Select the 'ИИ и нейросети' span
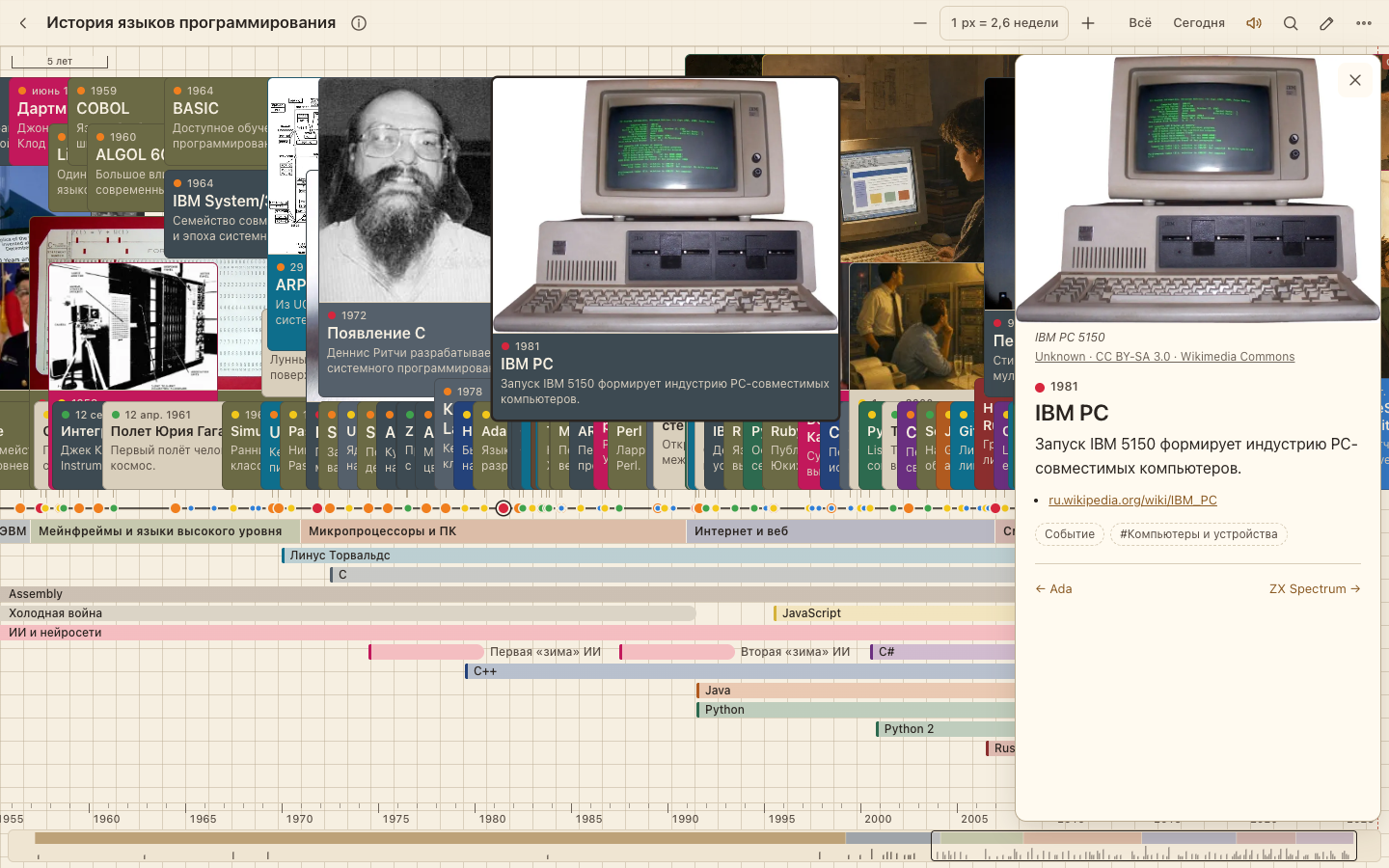Viewport: 1389px width, 868px height. [507, 633]
